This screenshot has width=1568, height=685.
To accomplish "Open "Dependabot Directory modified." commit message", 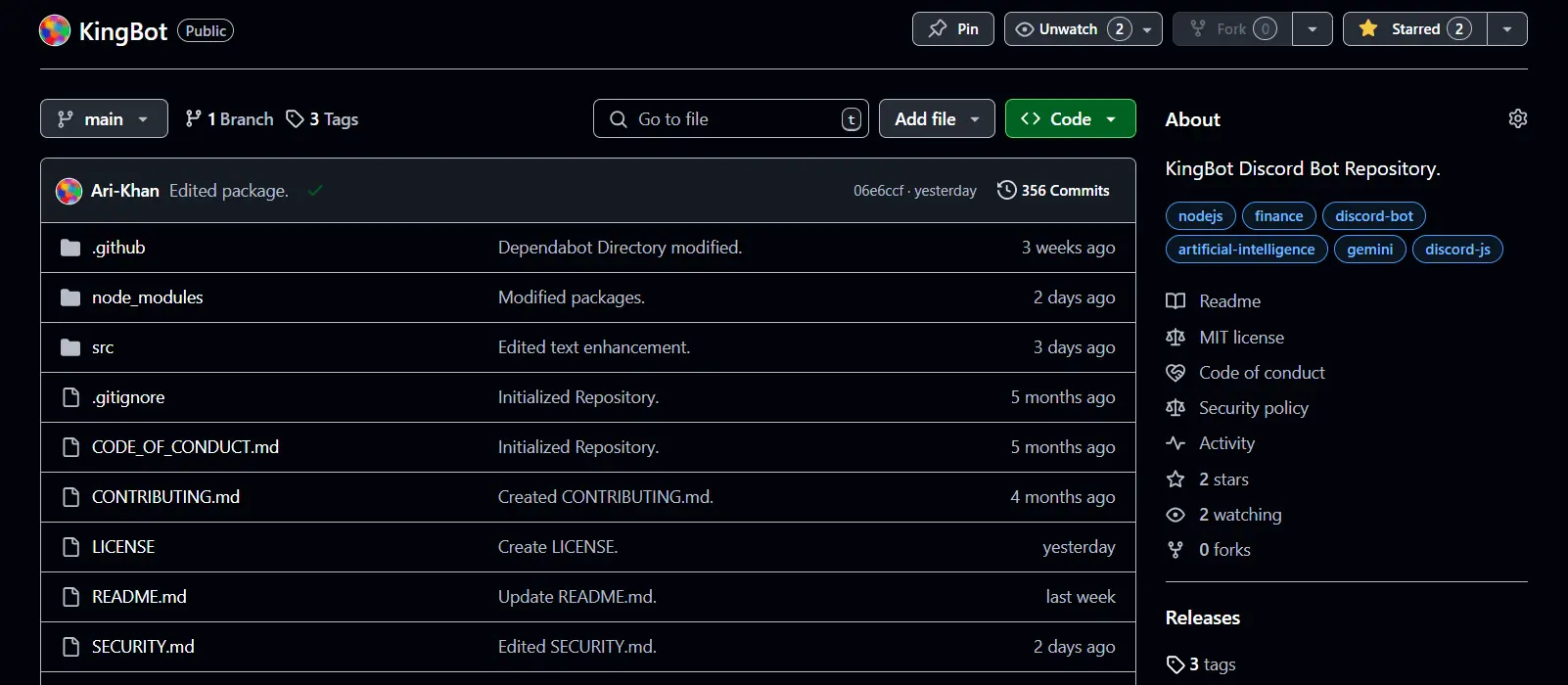I will tap(620, 248).
